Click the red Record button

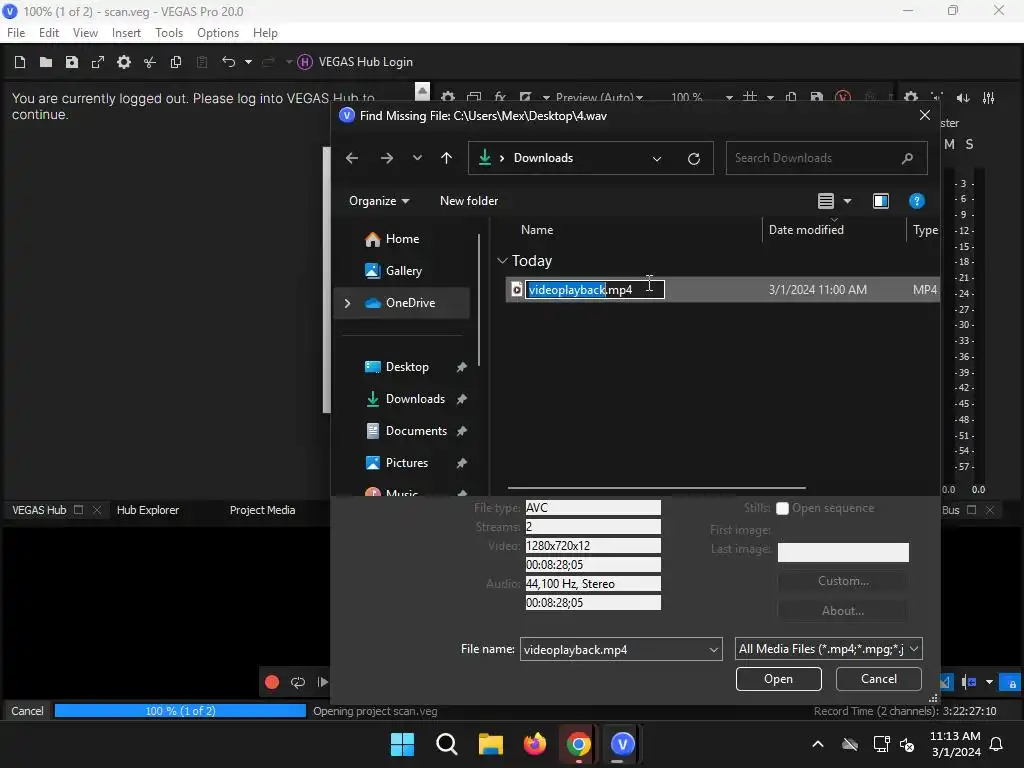(x=272, y=682)
